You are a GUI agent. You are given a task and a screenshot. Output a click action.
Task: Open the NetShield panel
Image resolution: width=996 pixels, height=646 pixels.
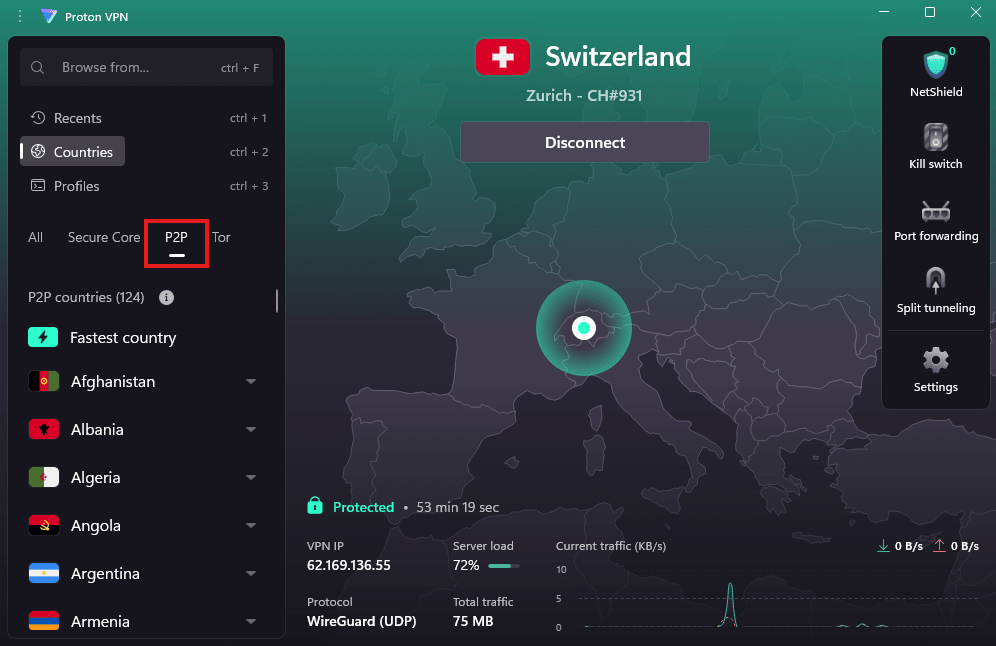935,70
